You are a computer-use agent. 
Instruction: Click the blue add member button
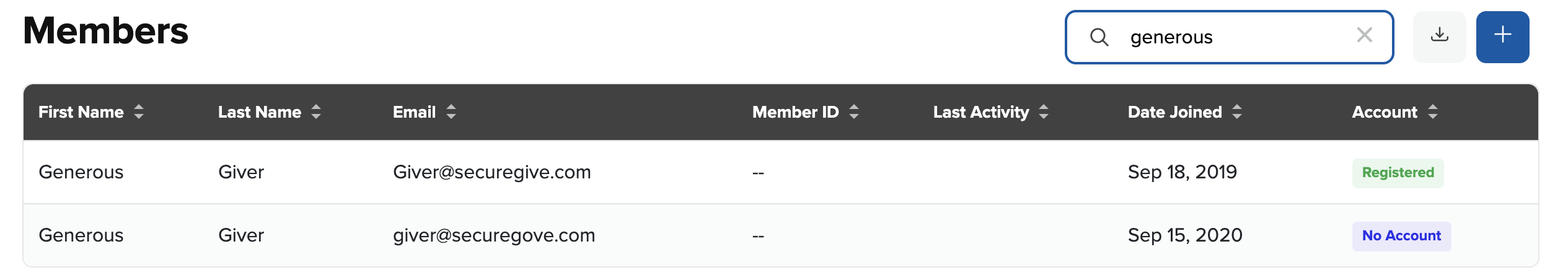(1502, 37)
